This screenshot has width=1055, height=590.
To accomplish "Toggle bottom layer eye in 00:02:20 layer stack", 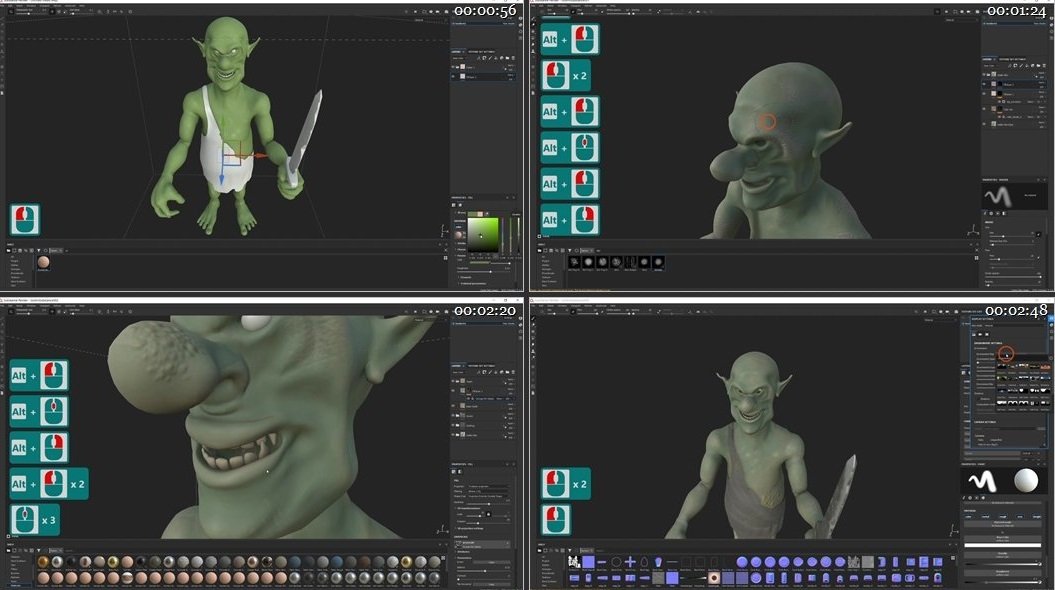I will (x=453, y=435).
